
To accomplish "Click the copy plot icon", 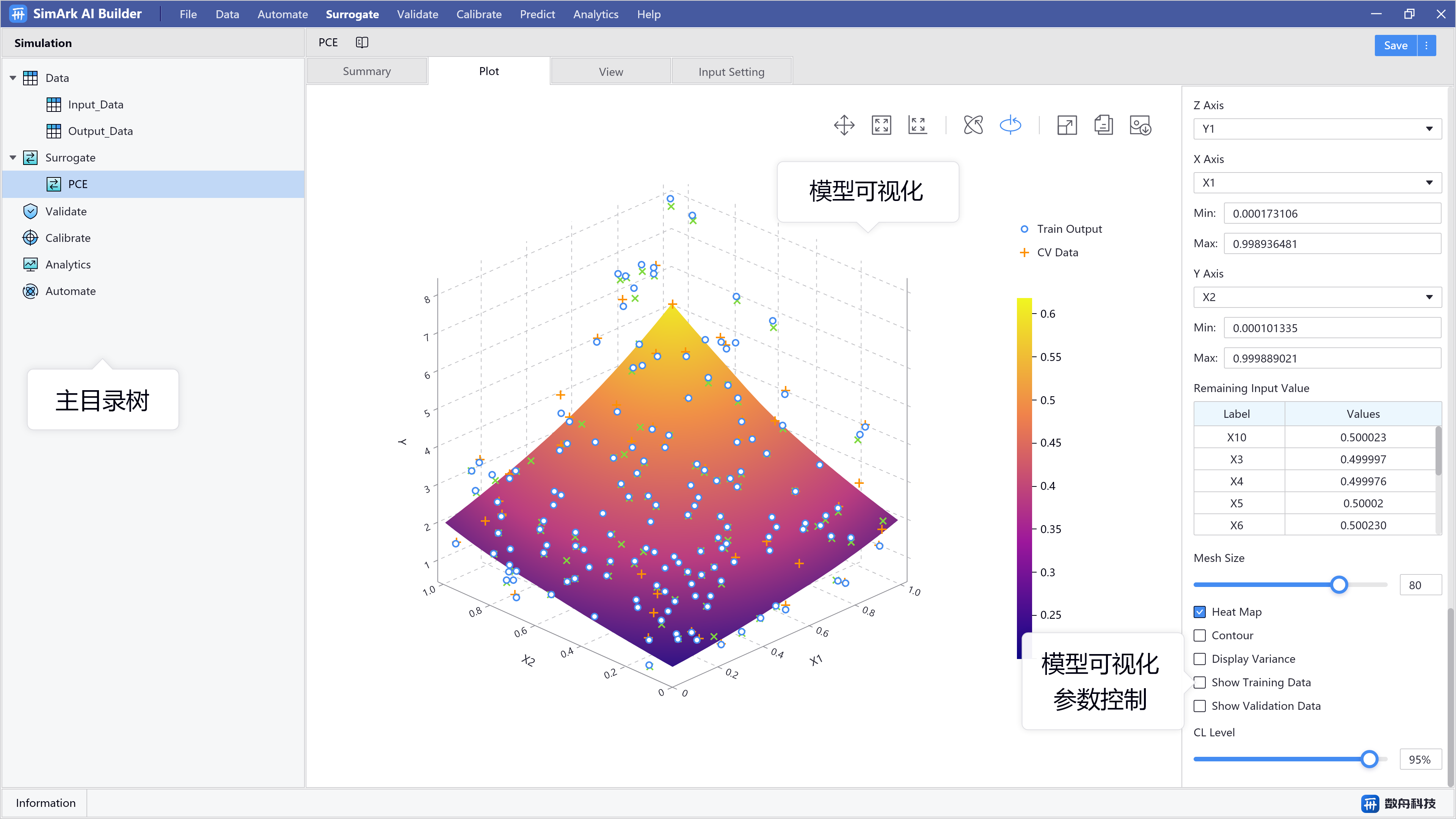I will coord(1103,125).
